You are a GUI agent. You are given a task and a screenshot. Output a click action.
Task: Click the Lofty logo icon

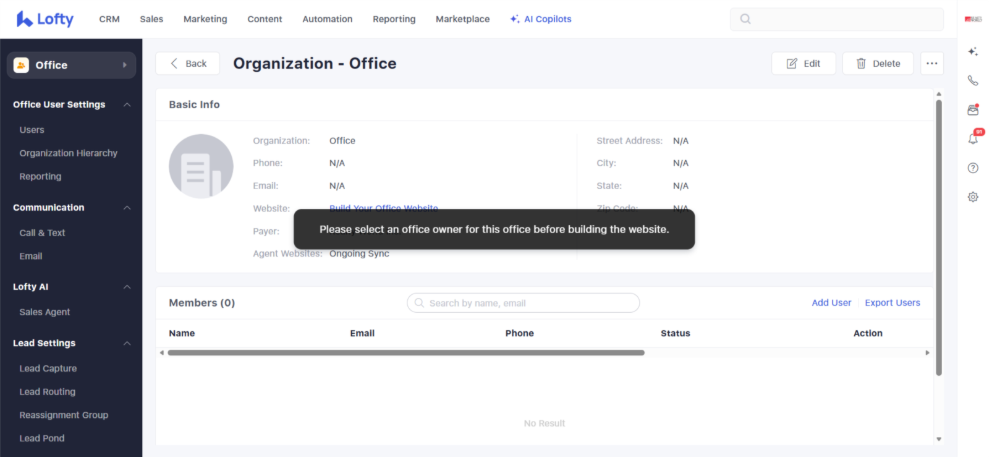pyautogui.click(x=25, y=19)
